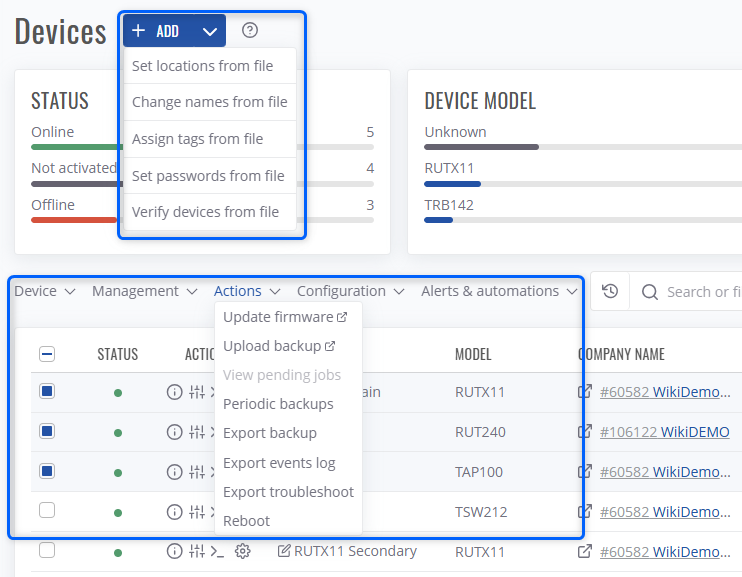Launch the terminal icon in RUTX11 Secondary row
The height and width of the screenshot is (577, 742).
coord(217,551)
